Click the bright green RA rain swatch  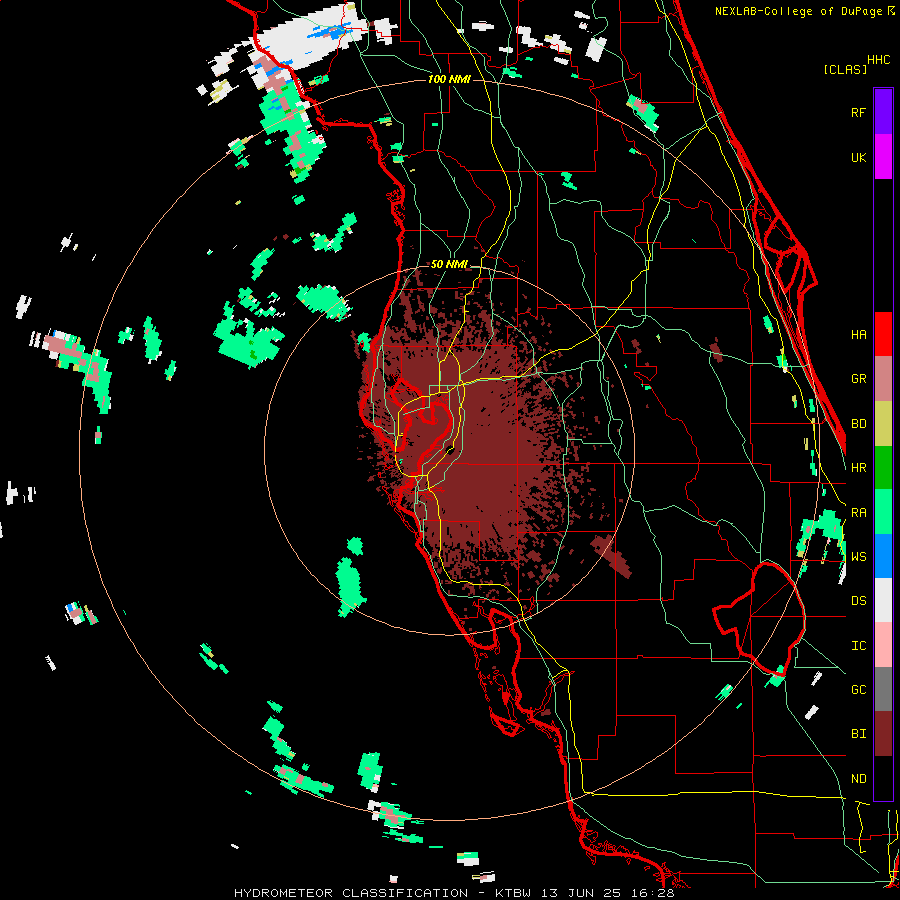(x=883, y=511)
